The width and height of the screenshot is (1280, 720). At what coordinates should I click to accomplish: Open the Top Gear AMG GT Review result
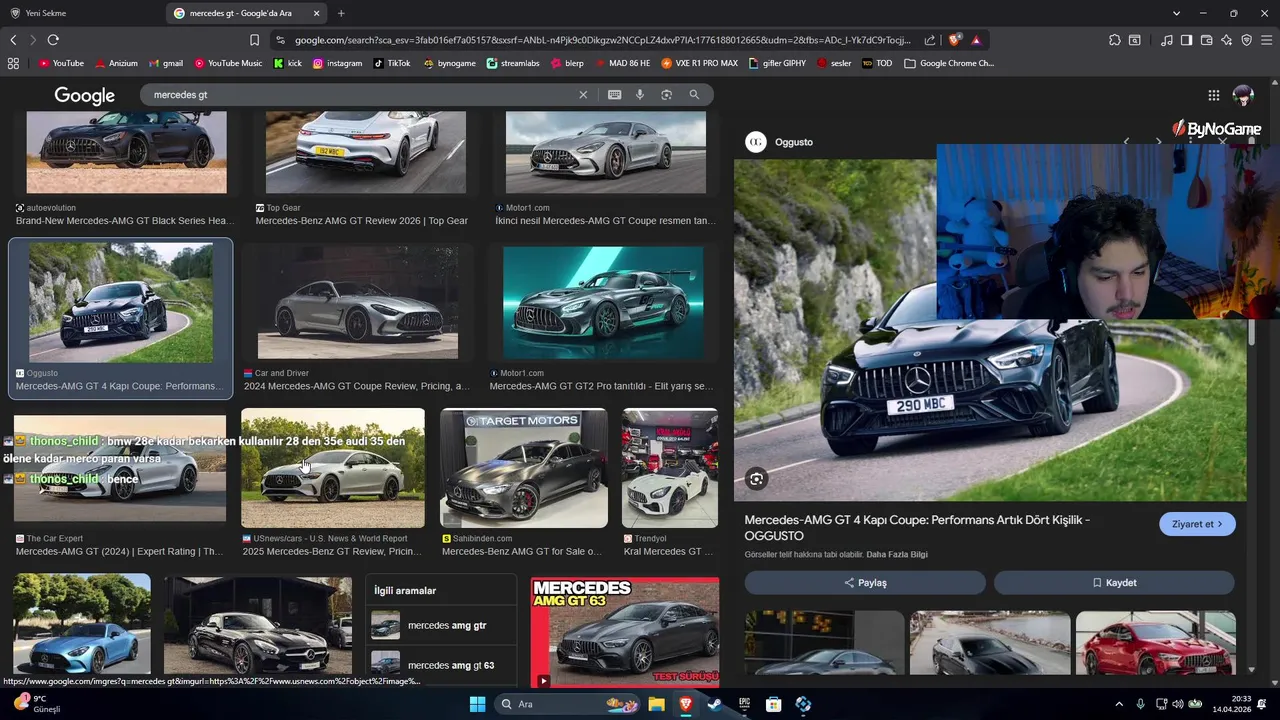coord(366,152)
